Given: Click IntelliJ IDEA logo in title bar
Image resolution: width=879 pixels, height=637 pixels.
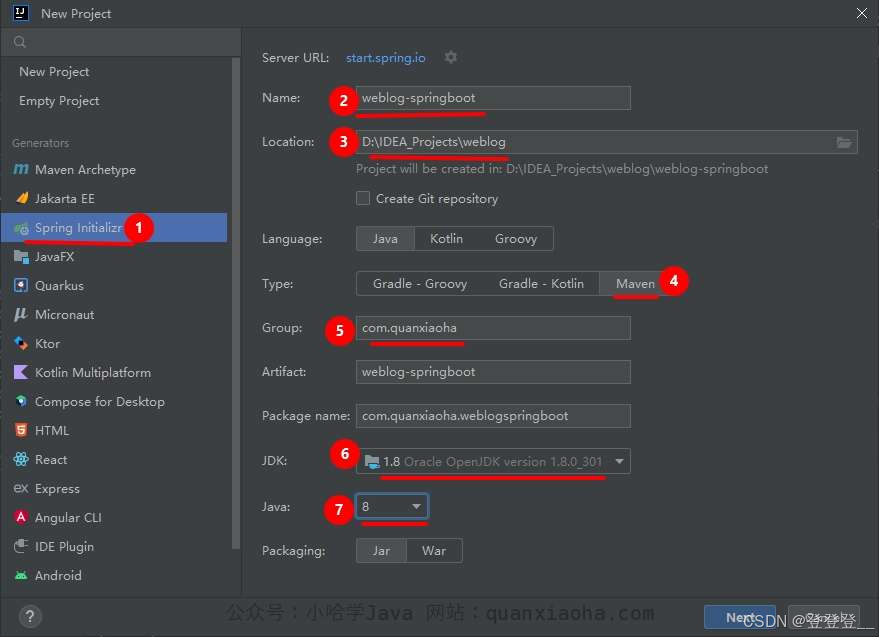Looking at the screenshot, I should (21, 12).
